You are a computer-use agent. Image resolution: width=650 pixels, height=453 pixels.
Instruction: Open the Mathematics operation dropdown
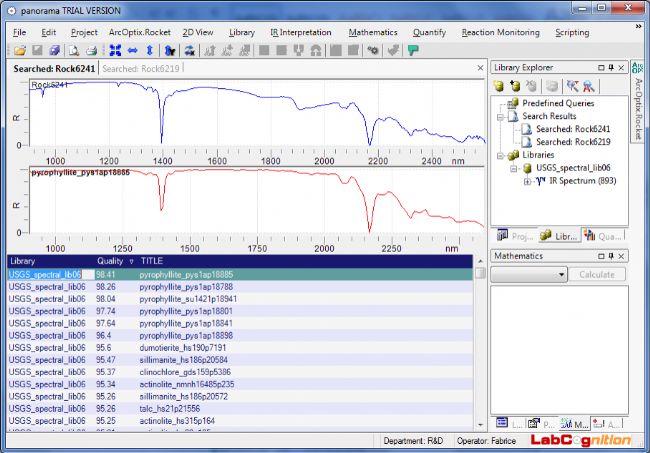click(562, 274)
